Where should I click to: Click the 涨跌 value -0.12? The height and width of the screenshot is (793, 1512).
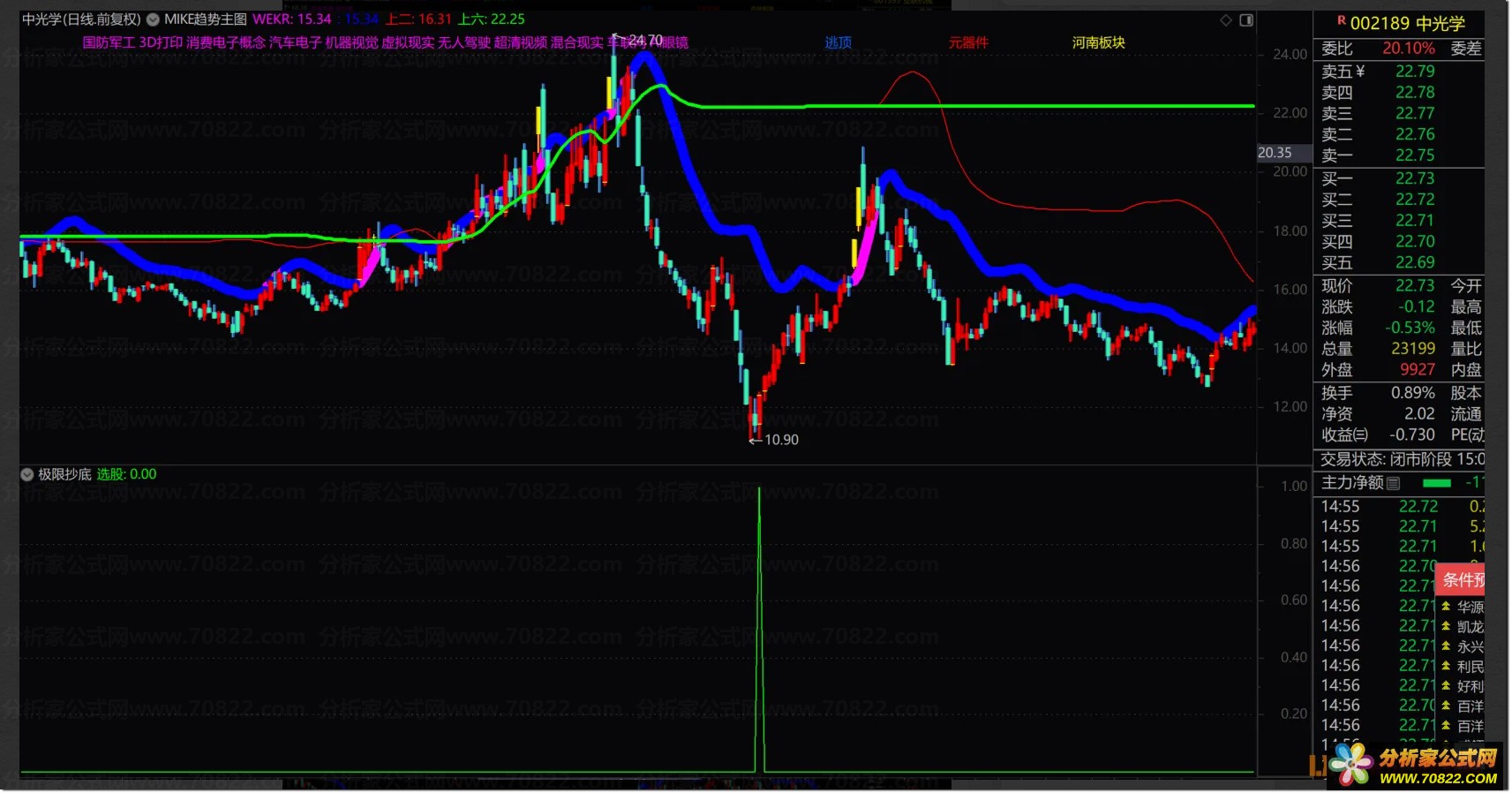point(1417,307)
